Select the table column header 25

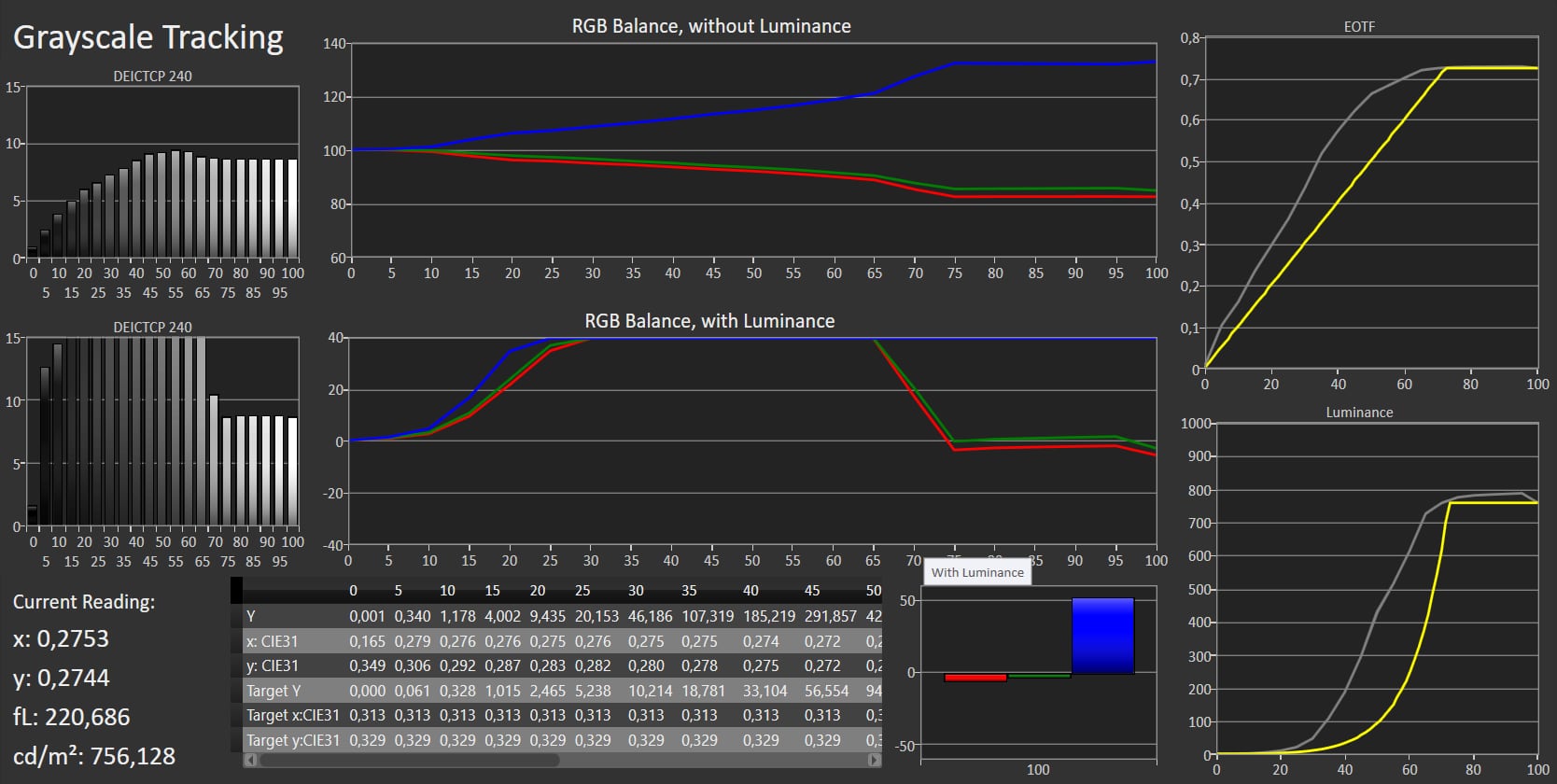582,591
